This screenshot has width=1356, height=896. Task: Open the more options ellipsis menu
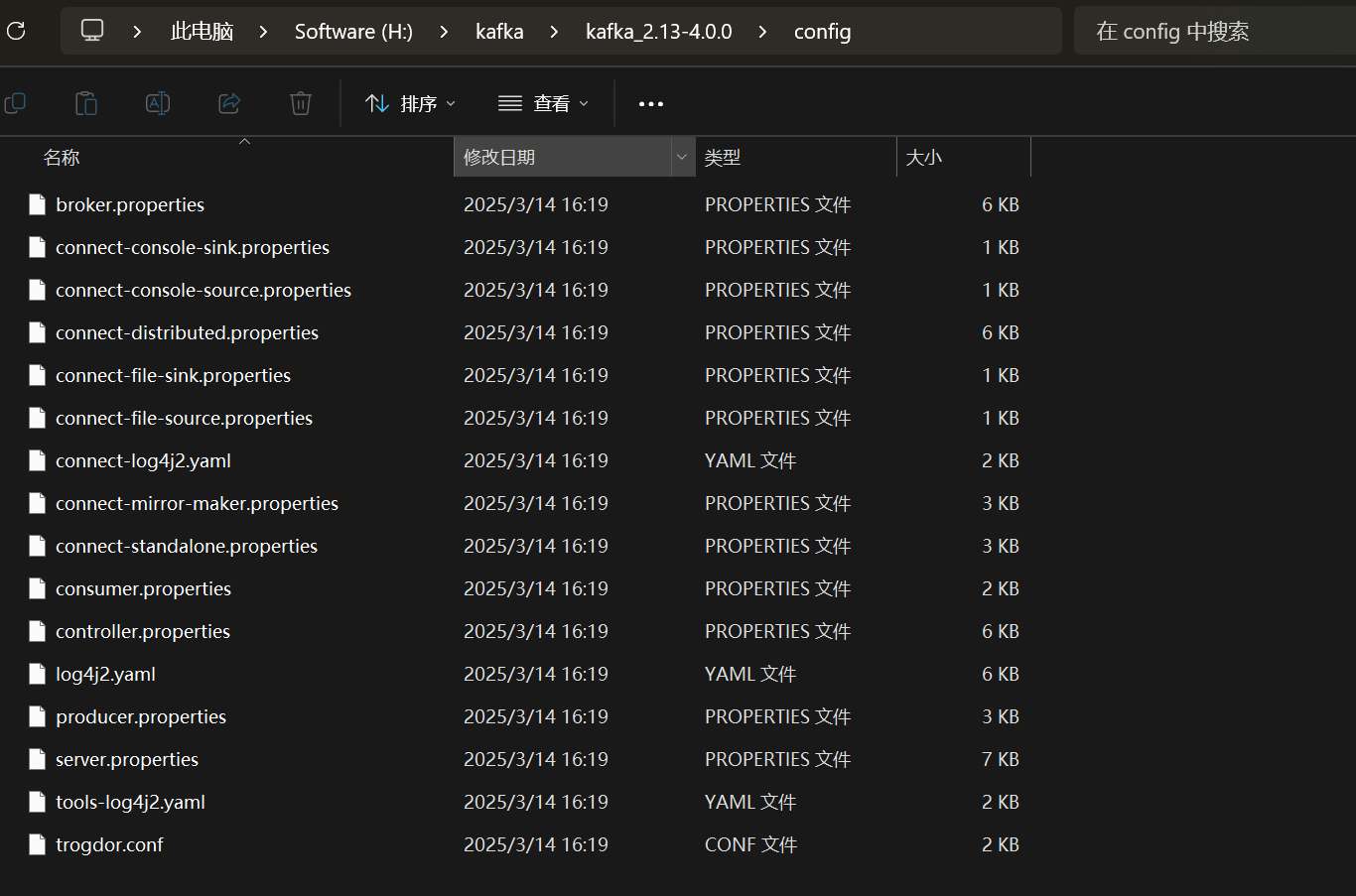click(651, 103)
